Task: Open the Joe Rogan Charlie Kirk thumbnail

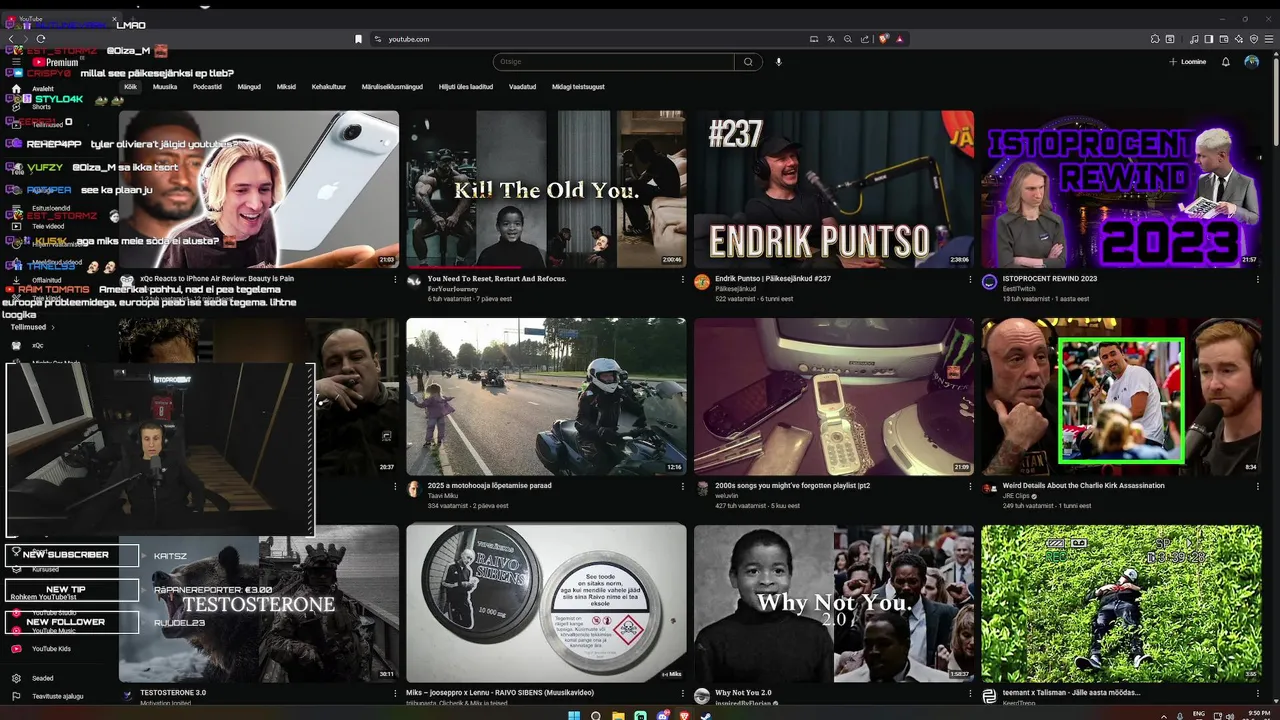Action: [1121, 397]
